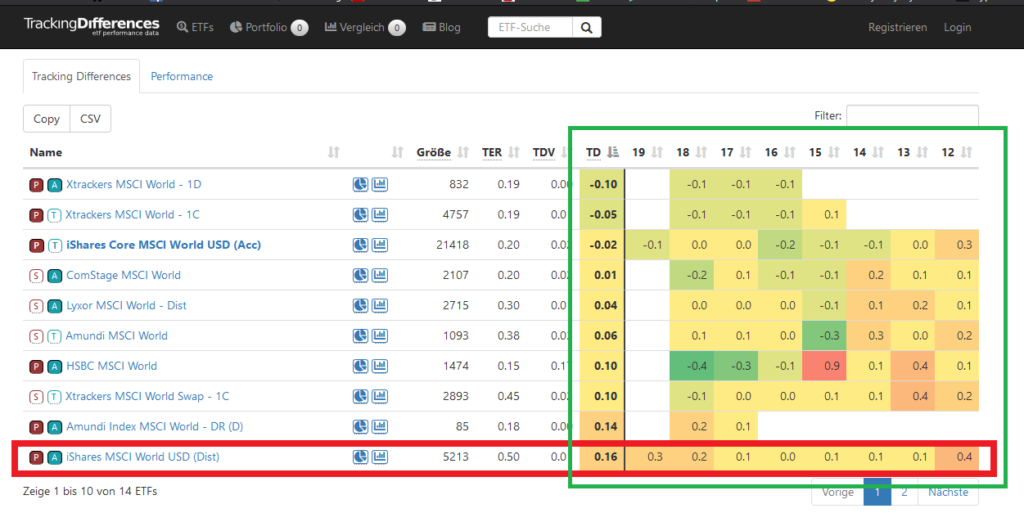The width and height of the screenshot is (1024, 513).
Task: Add iShares Core MSCI World Acc to portfolio
Action: point(360,245)
